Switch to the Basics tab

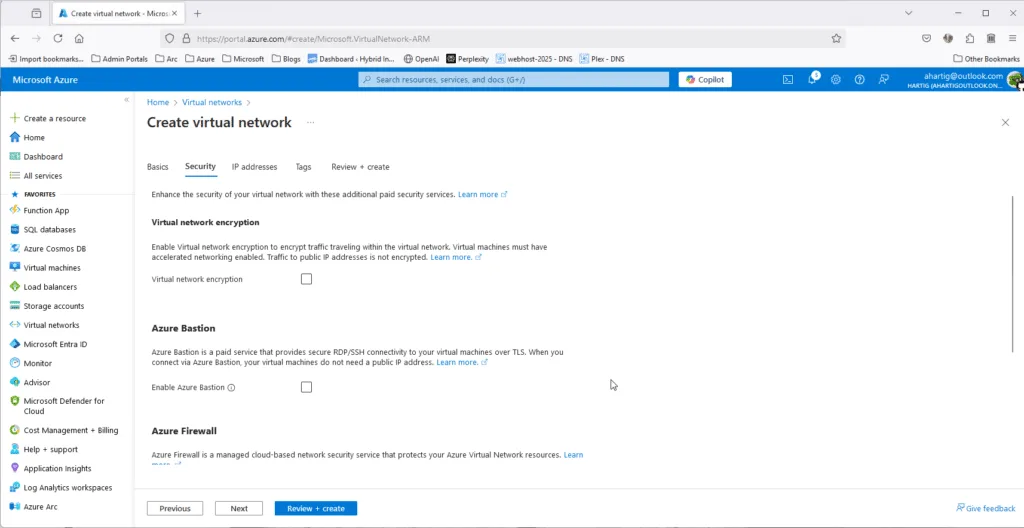157,167
